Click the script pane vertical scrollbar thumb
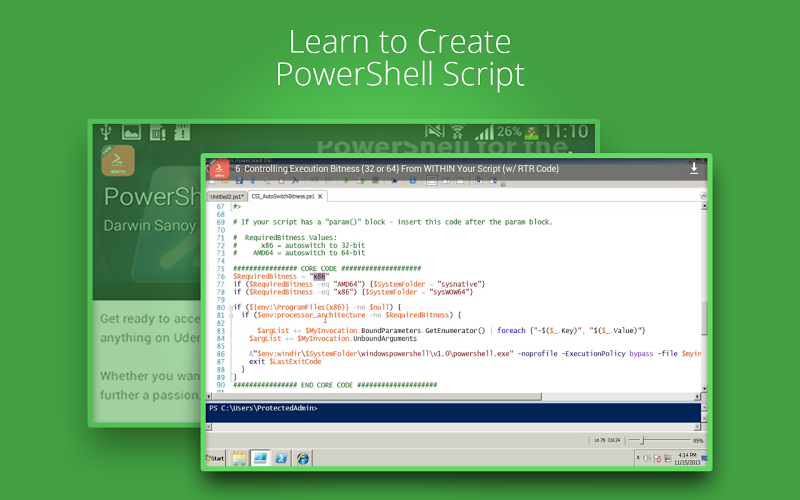 coord(704,318)
